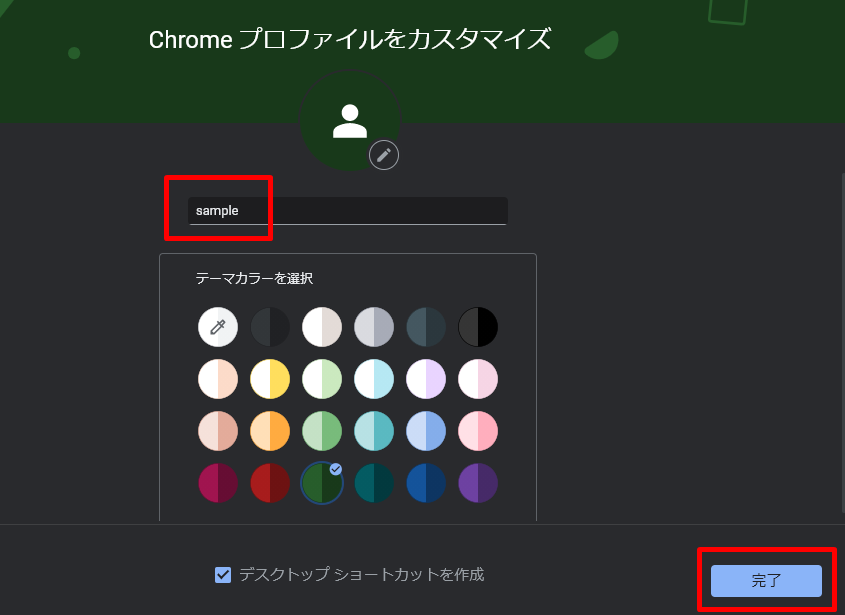Viewport: 845px width, 615px height.
Task: Choose the pink coral theme swatch
Action: click(x=478, y=431)
